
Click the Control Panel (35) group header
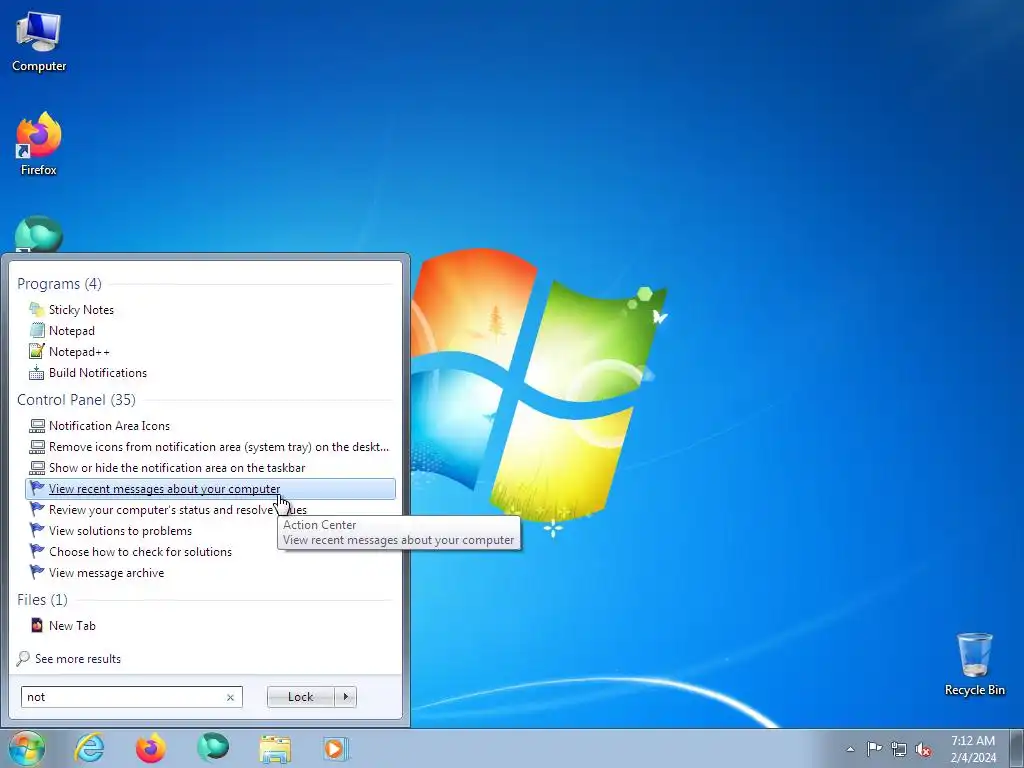(76, 400)
